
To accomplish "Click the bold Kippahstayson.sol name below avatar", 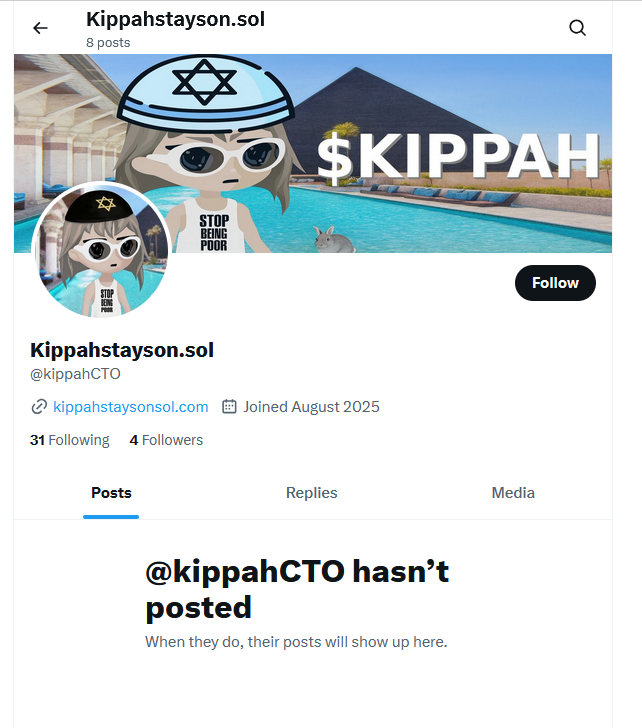I will click(122, 350).
